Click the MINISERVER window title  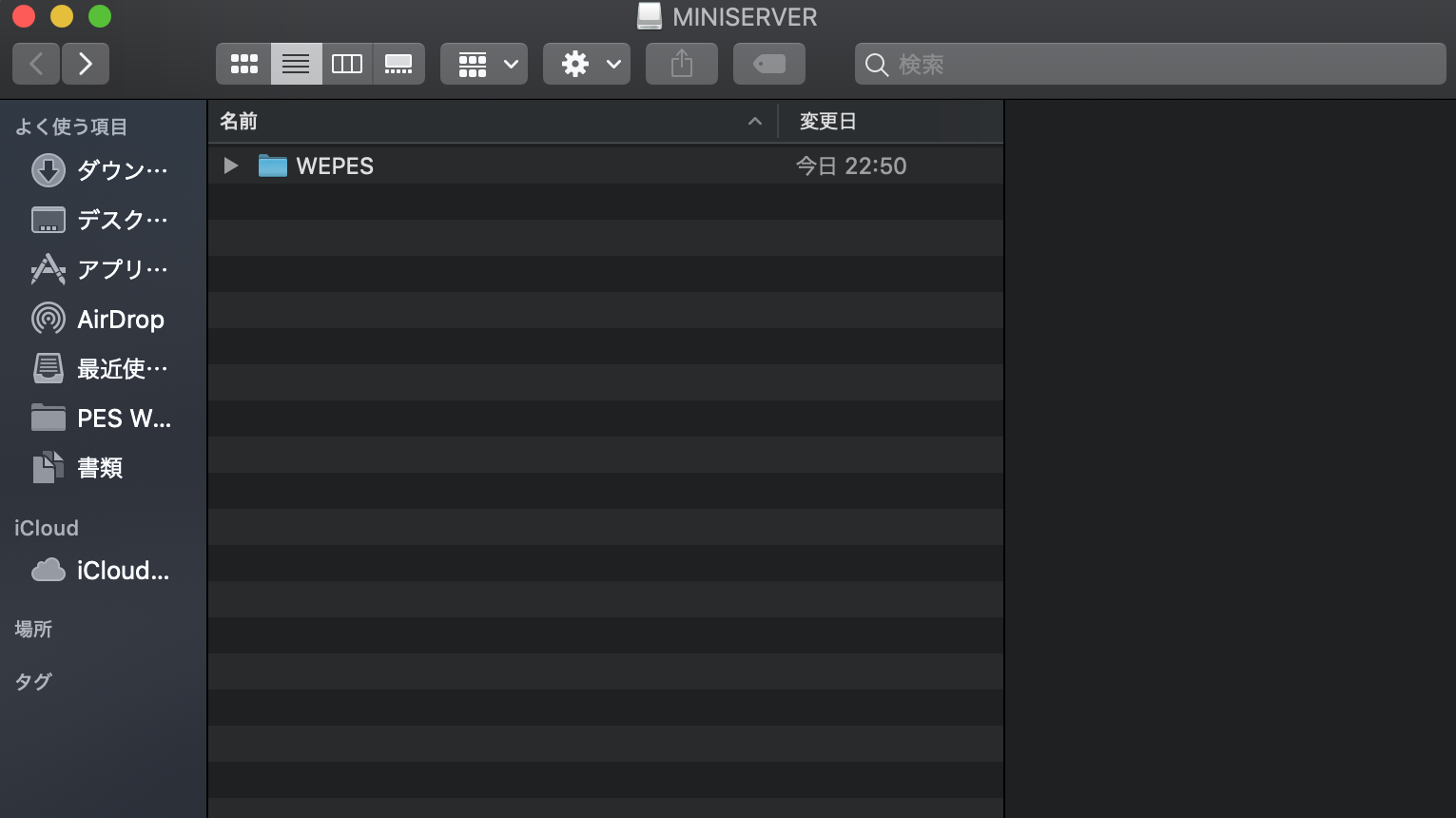click(x=745, y=17)
